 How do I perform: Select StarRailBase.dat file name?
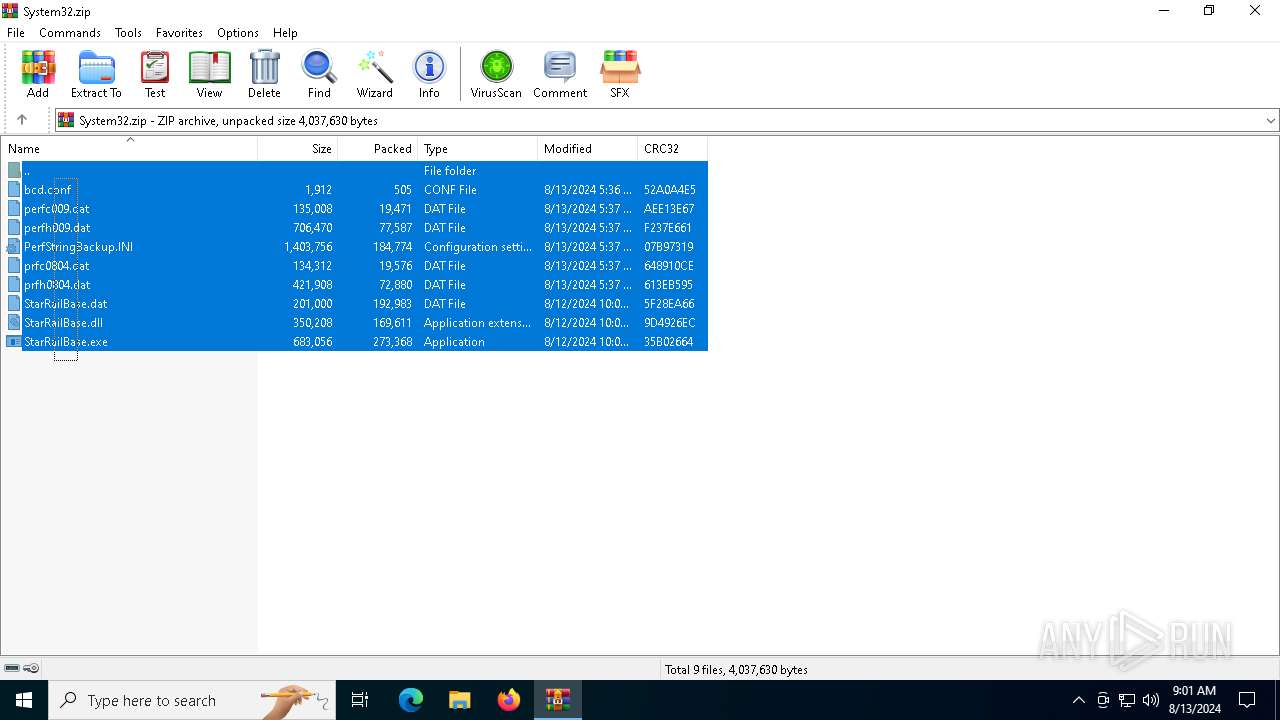point(66,304)
